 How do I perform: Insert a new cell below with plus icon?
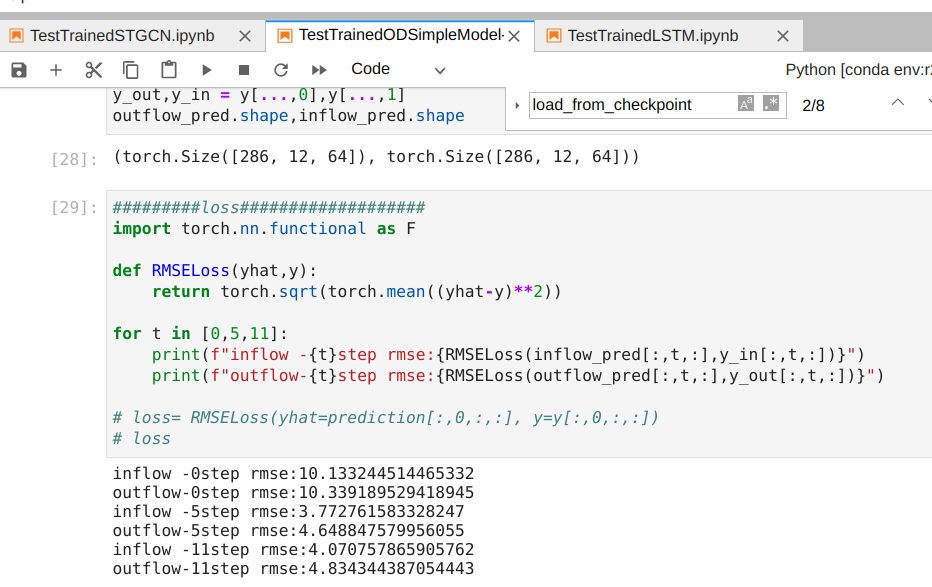click(x=56, y=70)
